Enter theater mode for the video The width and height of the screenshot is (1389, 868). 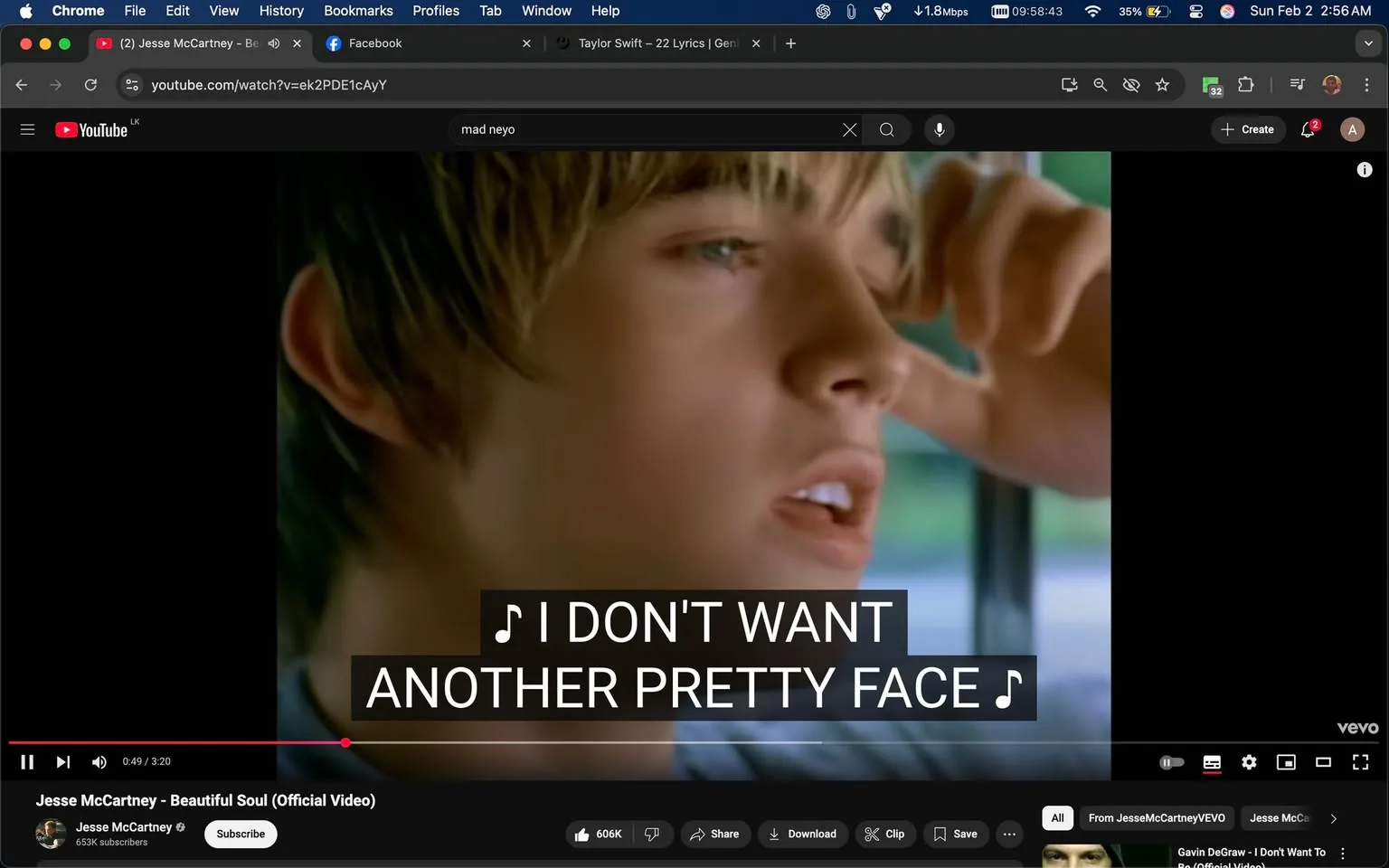click(1323, 761)
